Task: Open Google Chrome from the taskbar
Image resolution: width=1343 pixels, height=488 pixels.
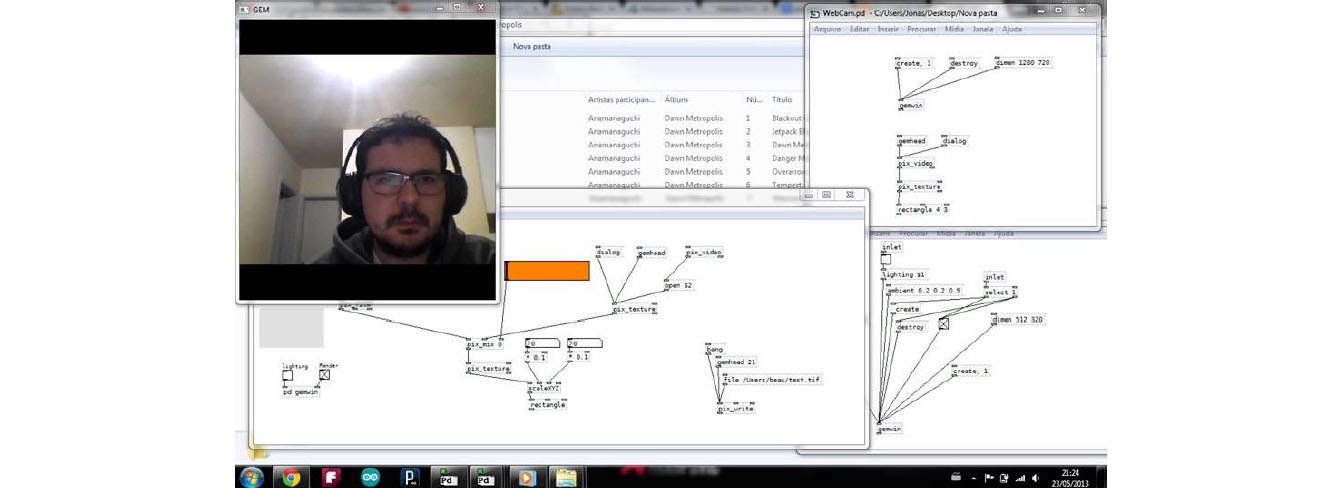Action: click(291, 477)
